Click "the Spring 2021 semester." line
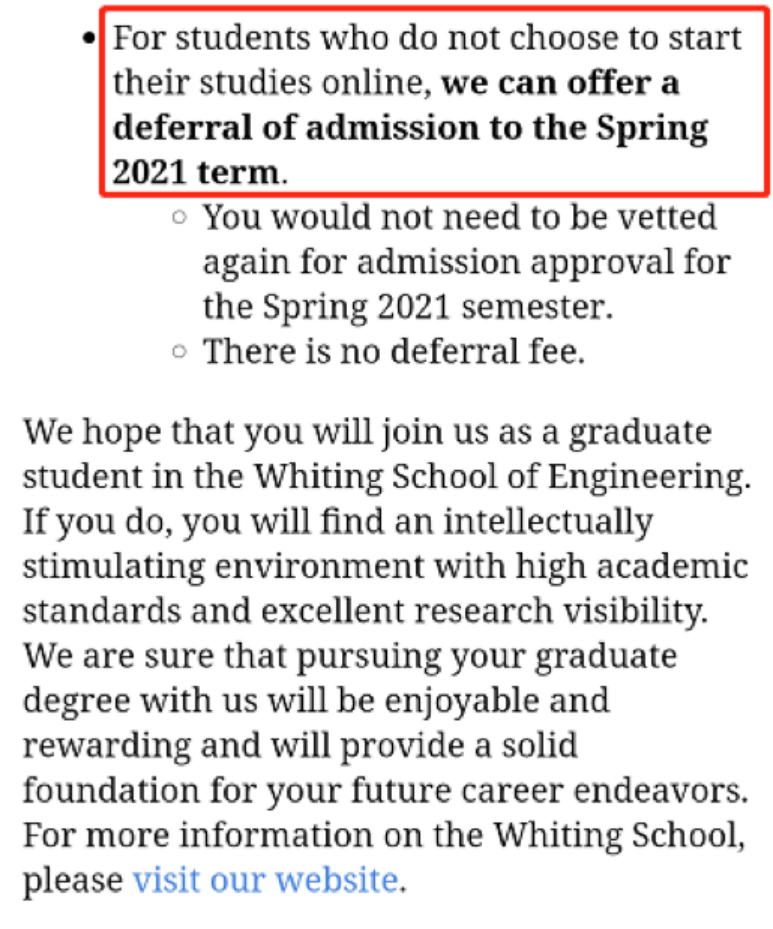 coord(408,307)
